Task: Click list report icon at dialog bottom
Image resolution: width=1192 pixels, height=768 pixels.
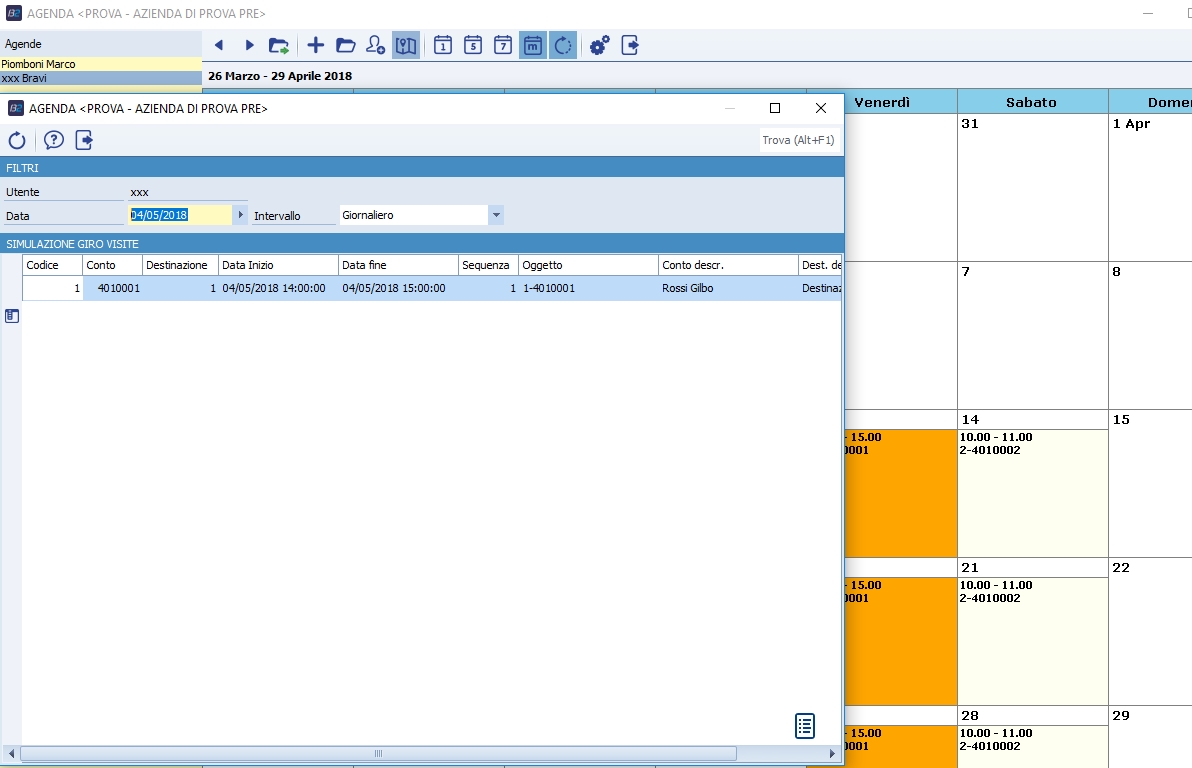Action: (x=804, y=725)
